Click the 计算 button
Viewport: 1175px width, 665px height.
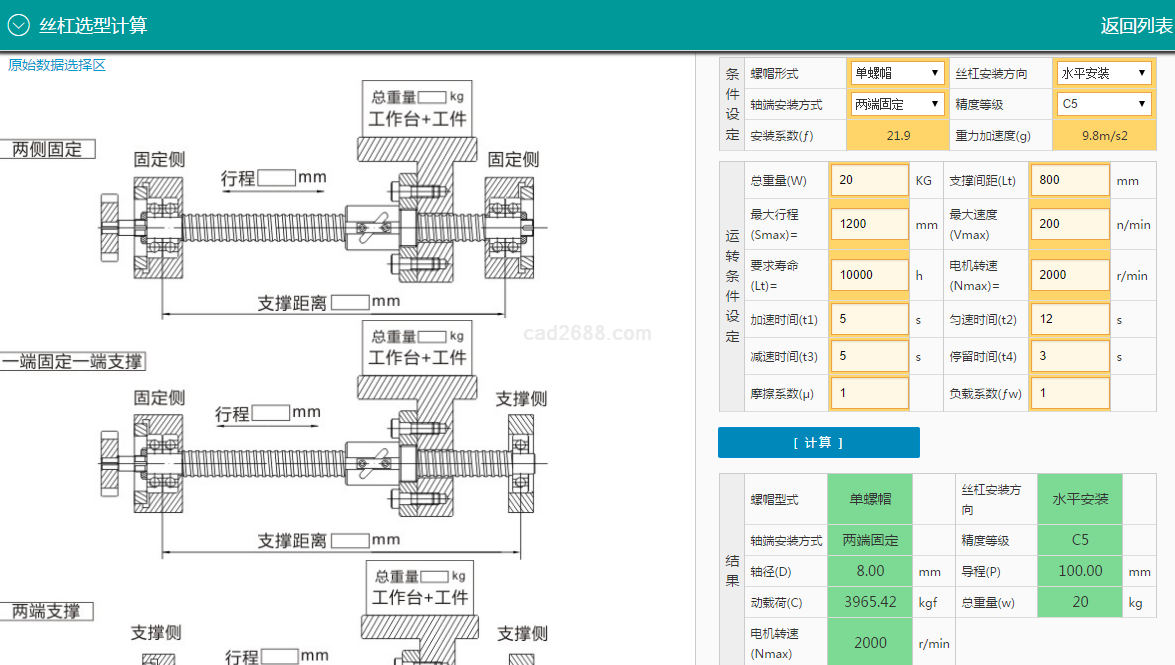pyautogui.click(x=818, y=442)
